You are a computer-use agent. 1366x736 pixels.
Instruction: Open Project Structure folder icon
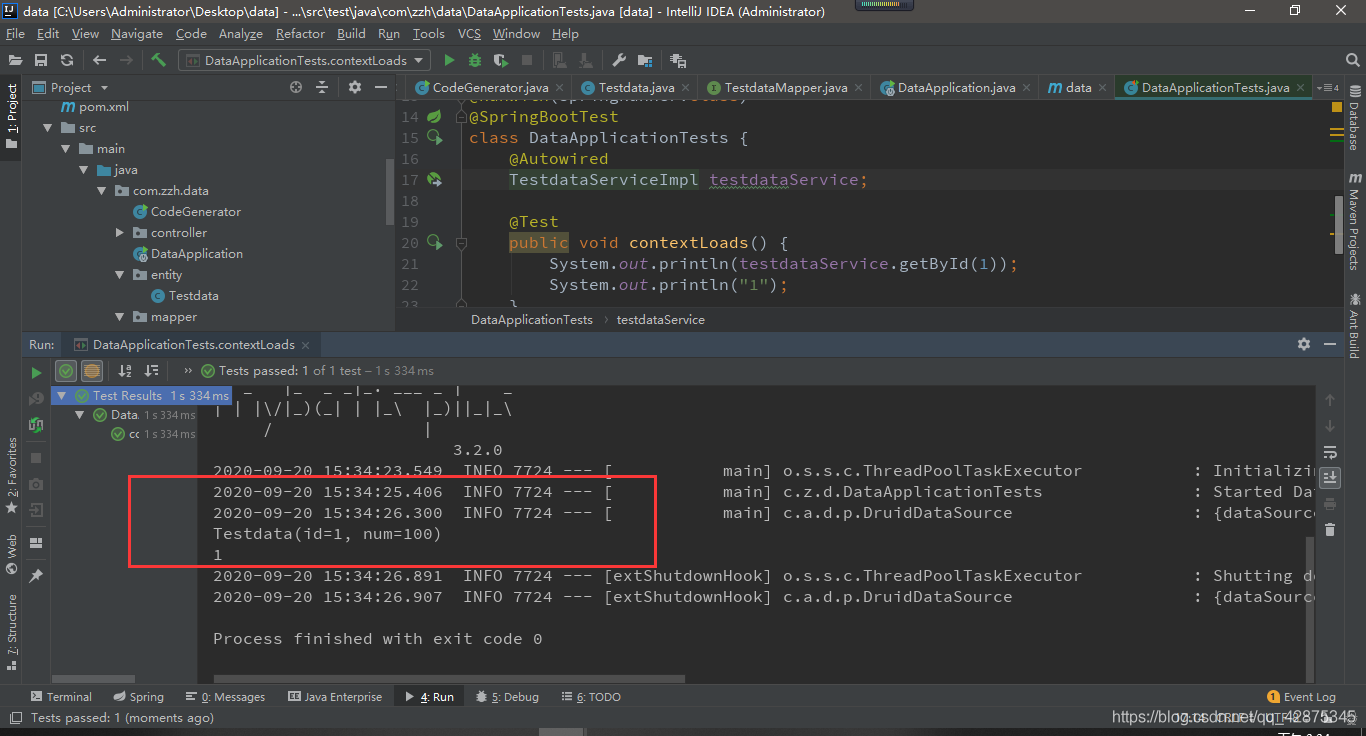click(645, 60)
